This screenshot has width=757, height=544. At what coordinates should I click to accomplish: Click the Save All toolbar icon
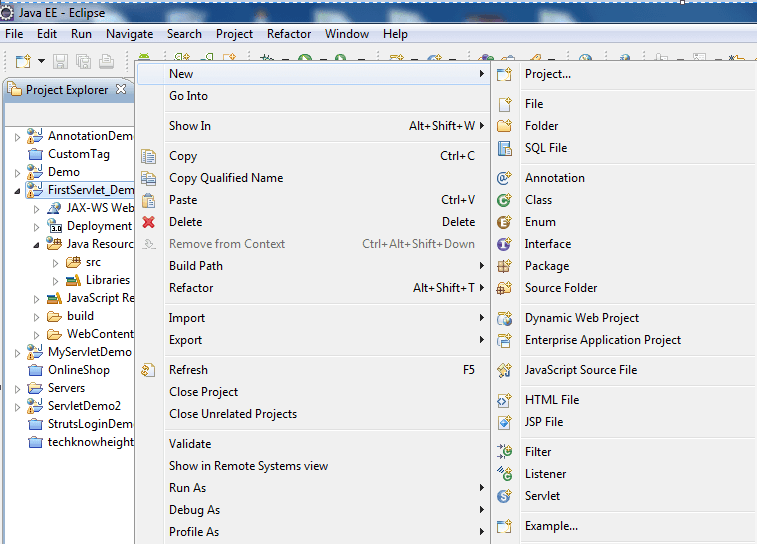[84, 61]
